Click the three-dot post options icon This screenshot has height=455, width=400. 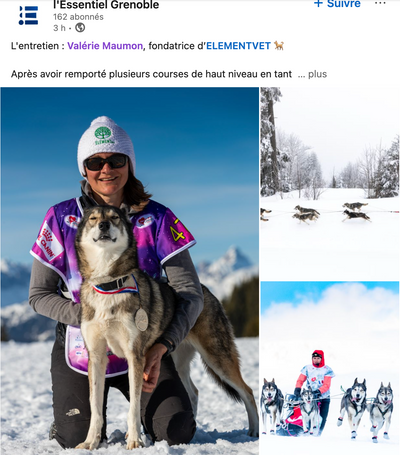click(380, 3)
